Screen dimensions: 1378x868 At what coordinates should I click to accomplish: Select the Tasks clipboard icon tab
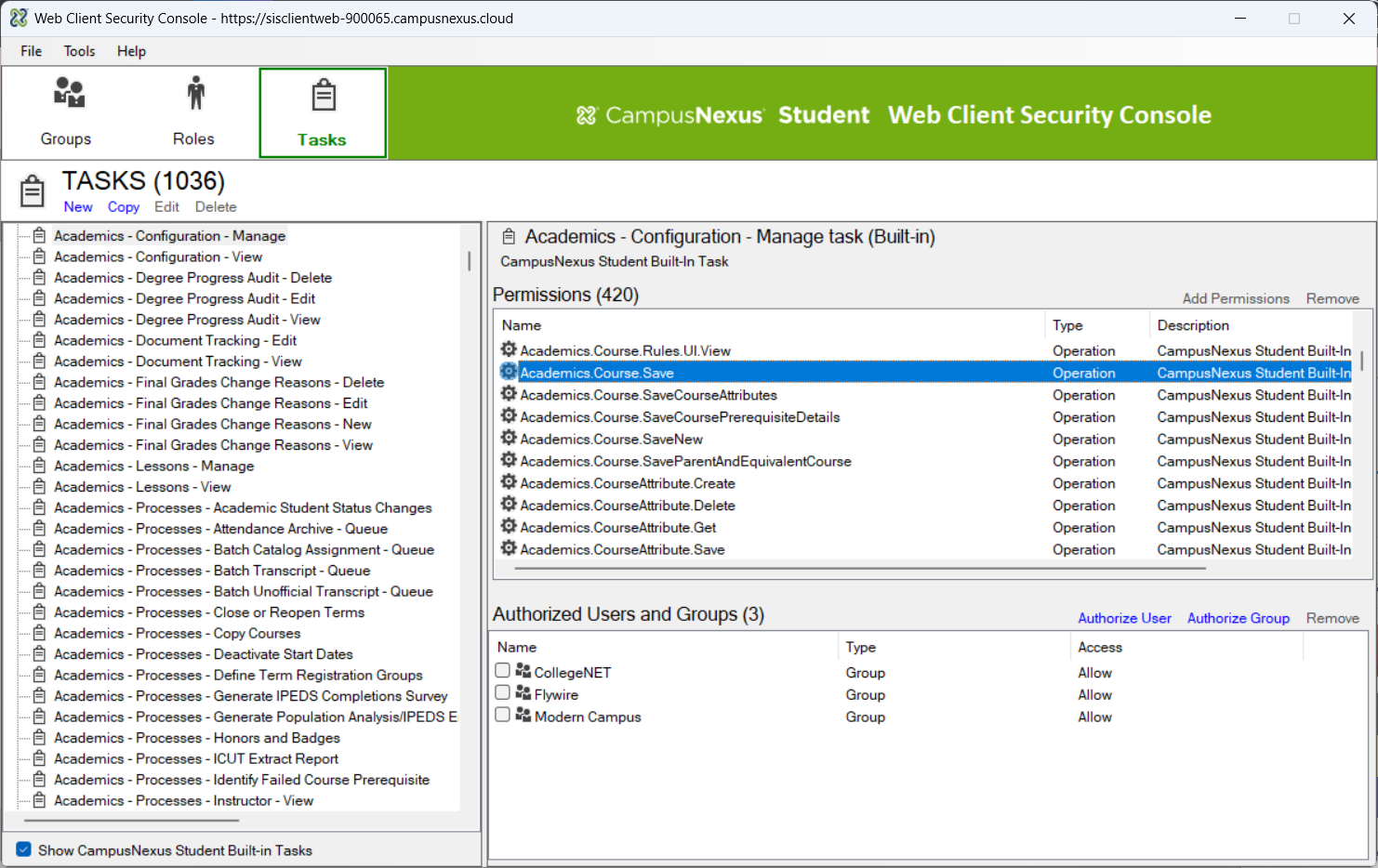pyautogui.click(x=323, y=95)
